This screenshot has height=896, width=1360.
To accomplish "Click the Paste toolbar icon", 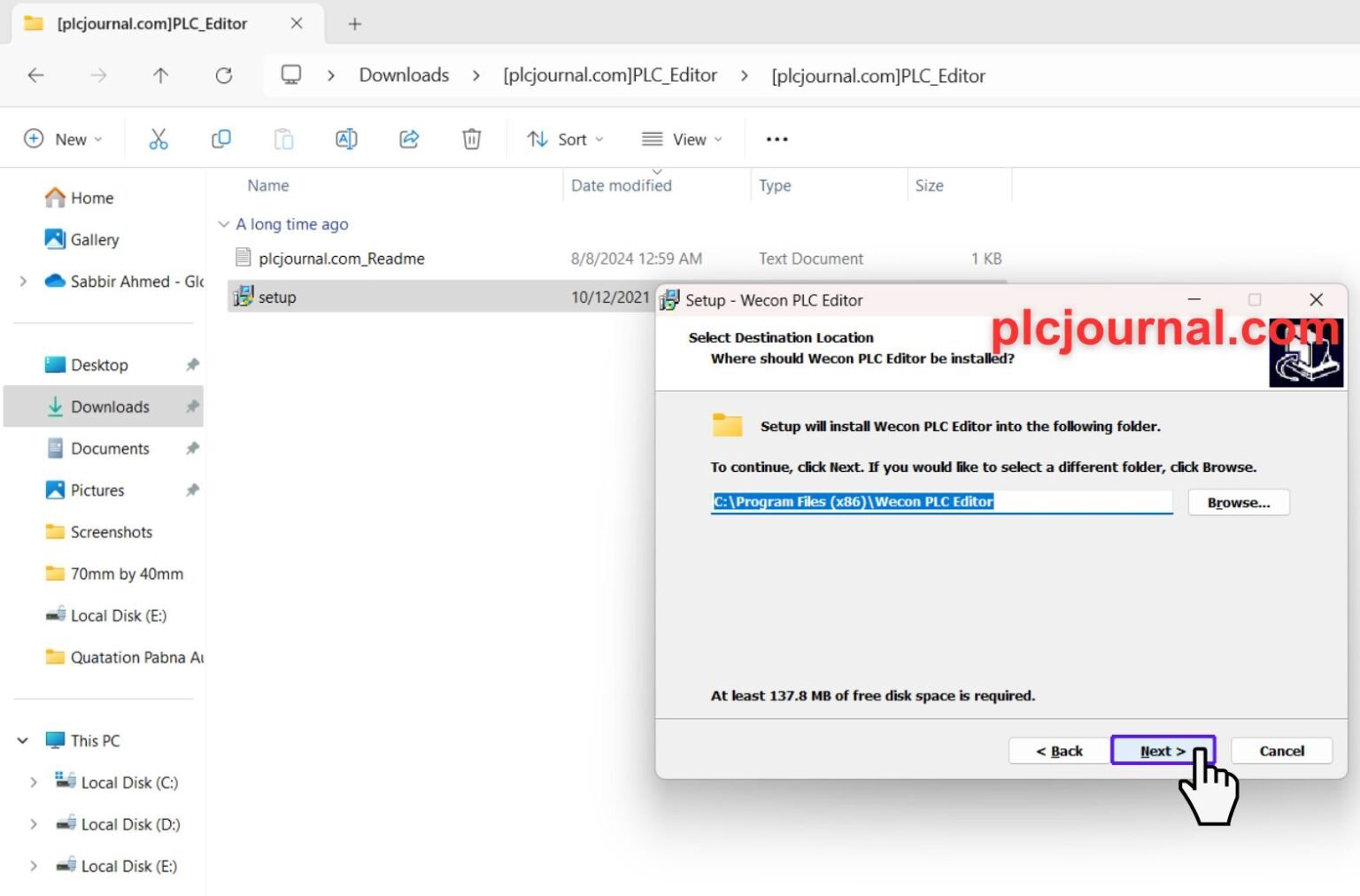I will 283,138.
